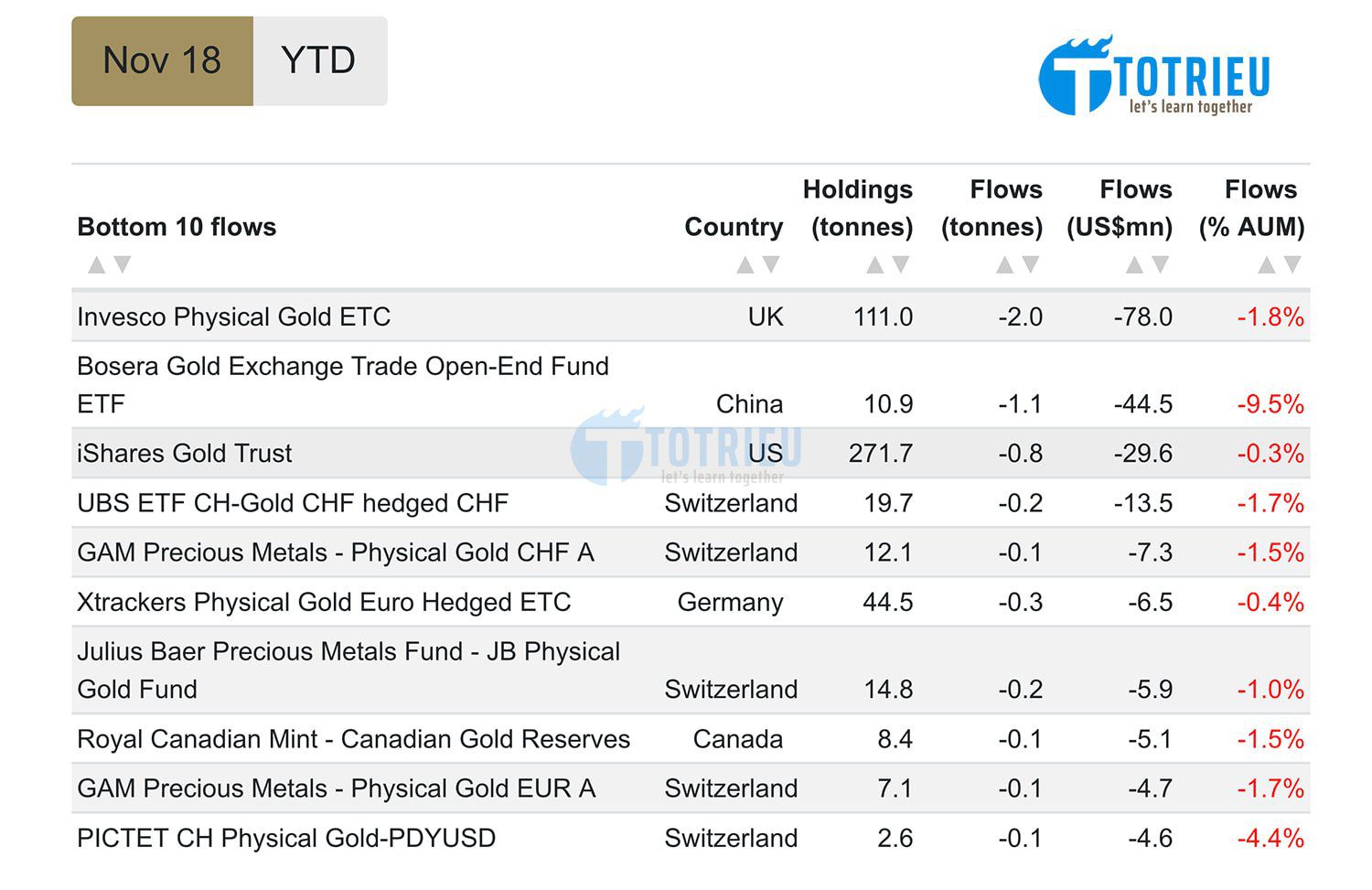Sort Flows (tonnes) descending arrow

pos(1031,264)
